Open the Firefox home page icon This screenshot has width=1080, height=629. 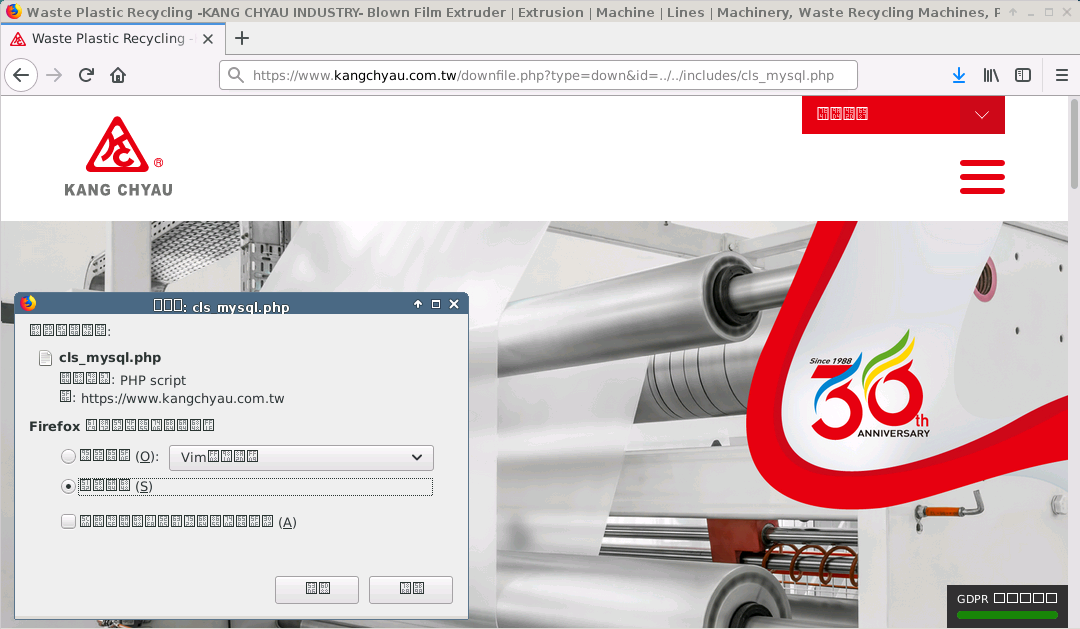click(x=118, y=75)
